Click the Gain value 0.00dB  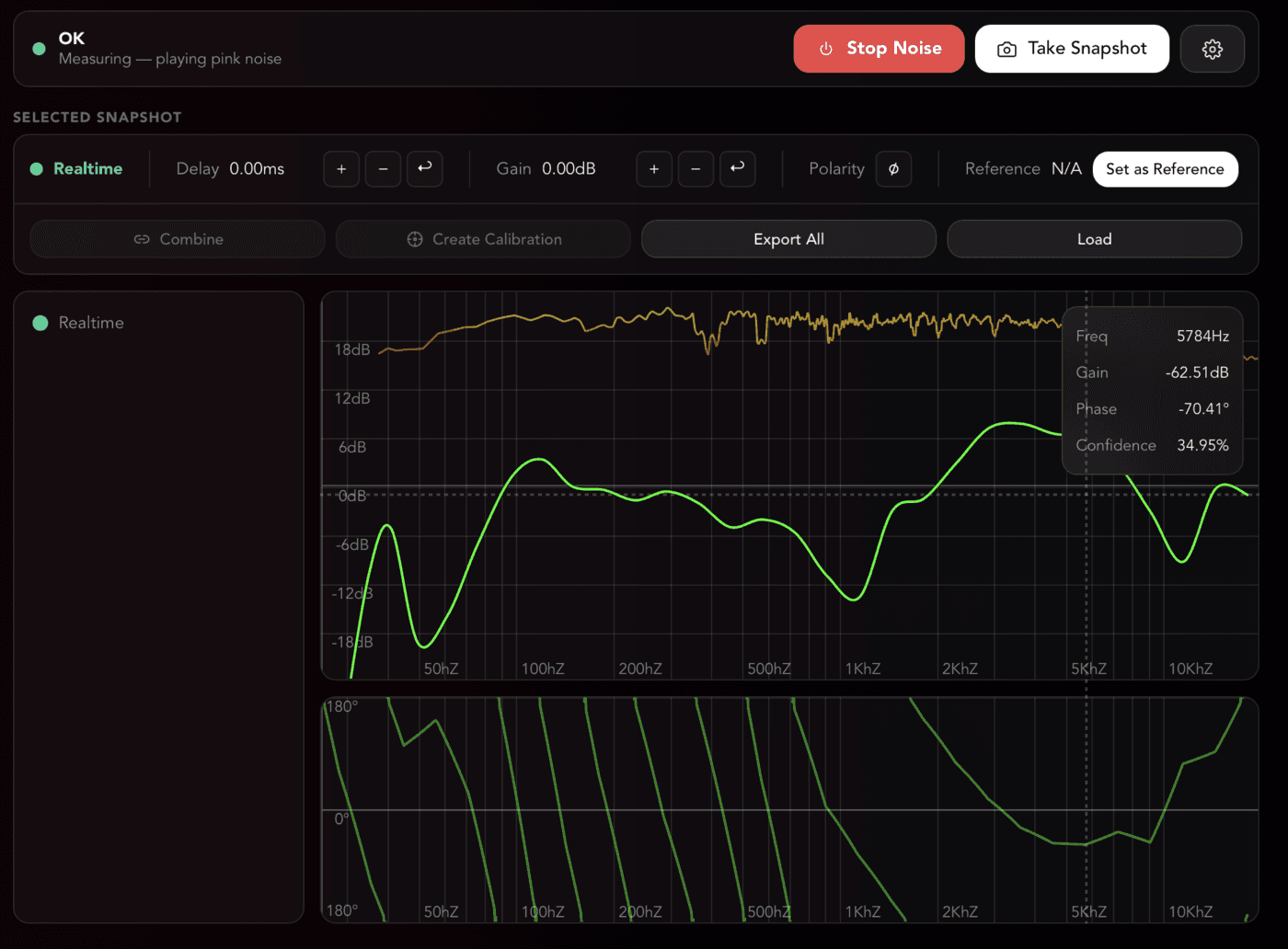tap(569, 169)
